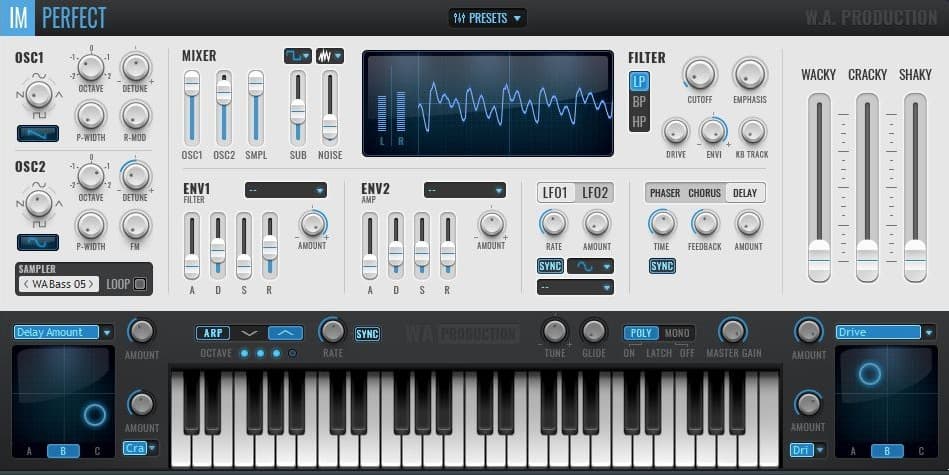949x475 pixels.
Task: Click the OSC1 waveform selector knob
Action: point(39,94)
